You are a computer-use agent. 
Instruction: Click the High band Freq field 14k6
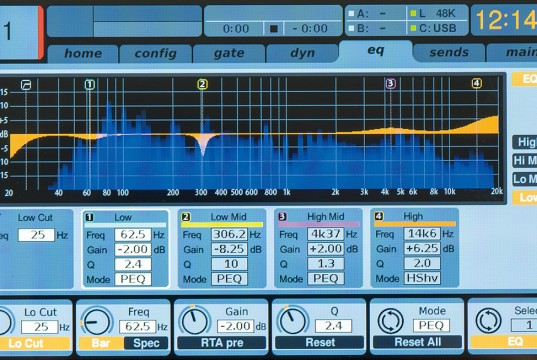point(422,234)
